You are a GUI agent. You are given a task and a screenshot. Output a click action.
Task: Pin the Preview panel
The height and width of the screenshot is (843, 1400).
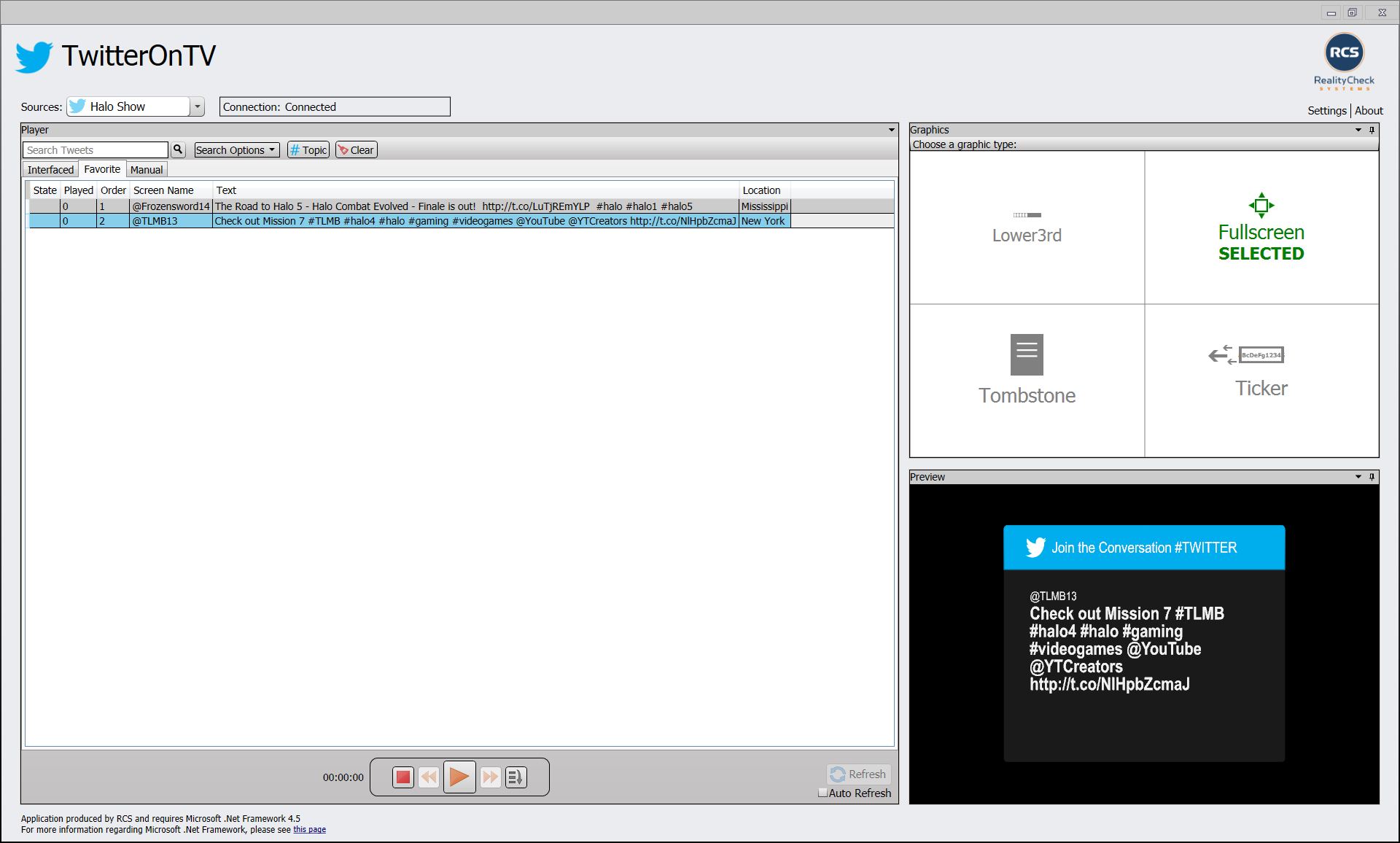[x=1372, y=477]
